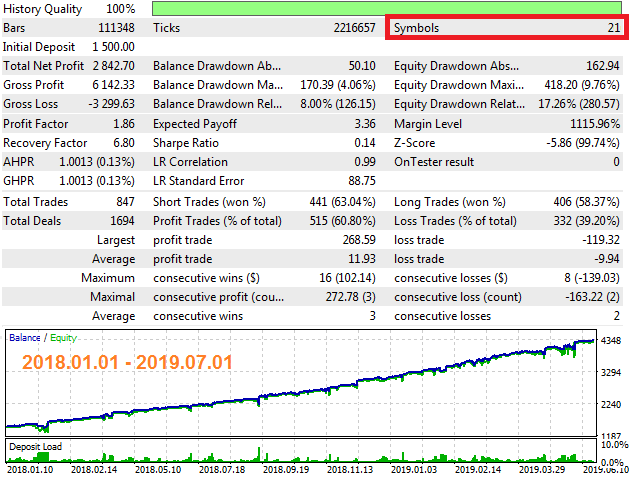The height and width of the screenshot is (480, 640).
Task: Select the Gross Loss value -3 299.63
Action: (x=111, y=104)
